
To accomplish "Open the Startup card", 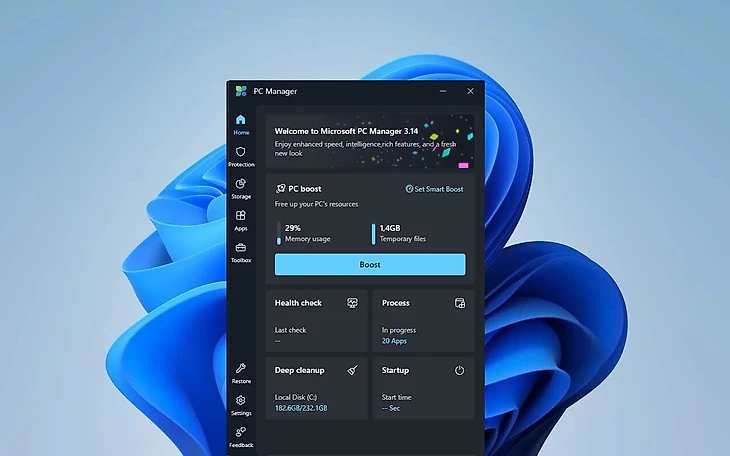I will tap(423, 387).
